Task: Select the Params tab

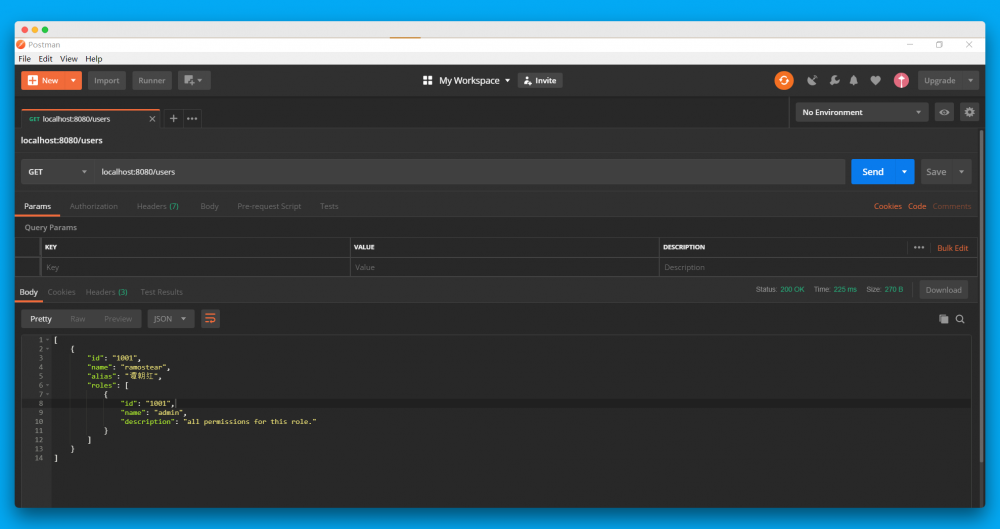Action: (x=38, y=206)
